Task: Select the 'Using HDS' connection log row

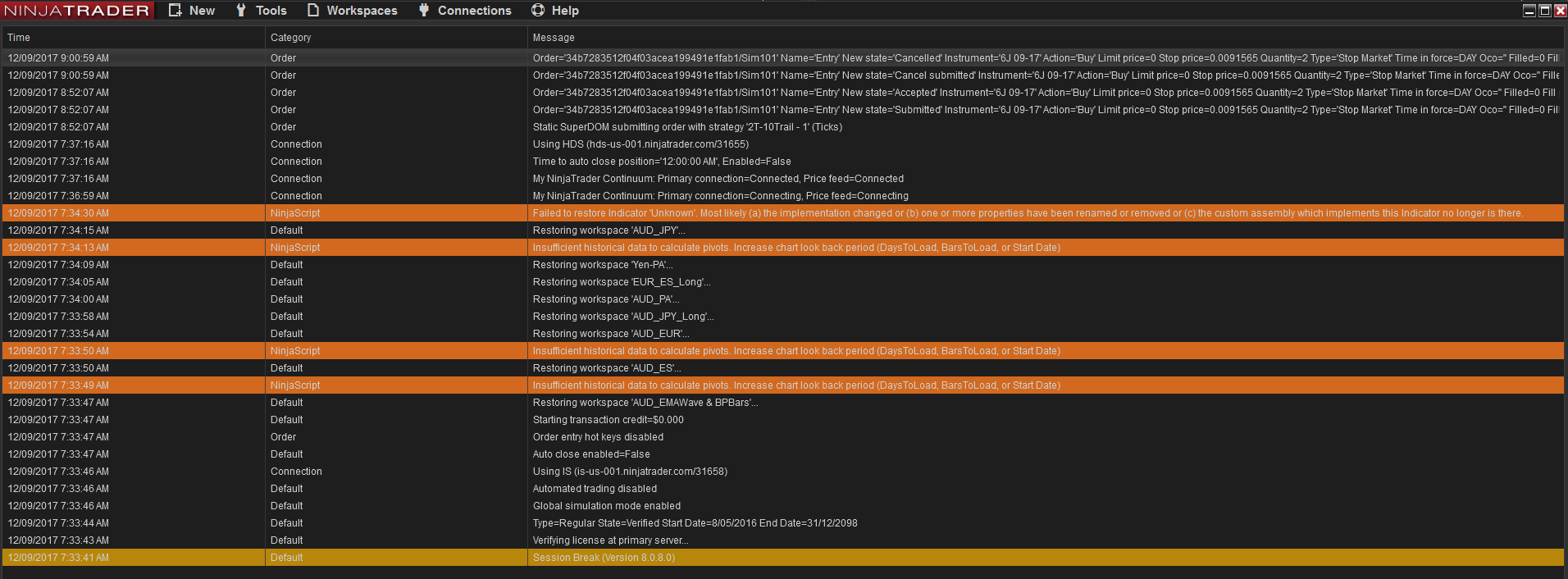Action: pyautogui.click(x=640, y=144)
